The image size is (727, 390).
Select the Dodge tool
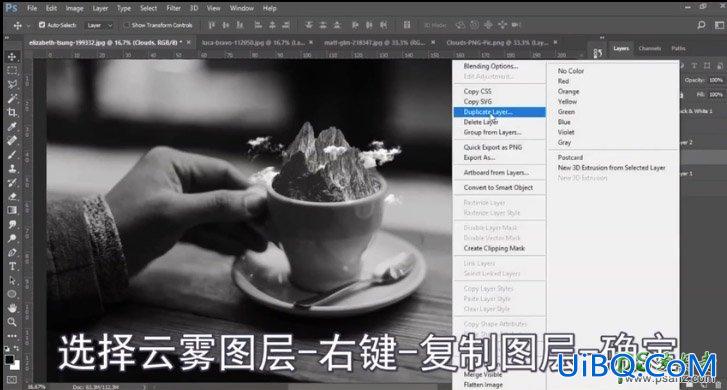[12, 238]
